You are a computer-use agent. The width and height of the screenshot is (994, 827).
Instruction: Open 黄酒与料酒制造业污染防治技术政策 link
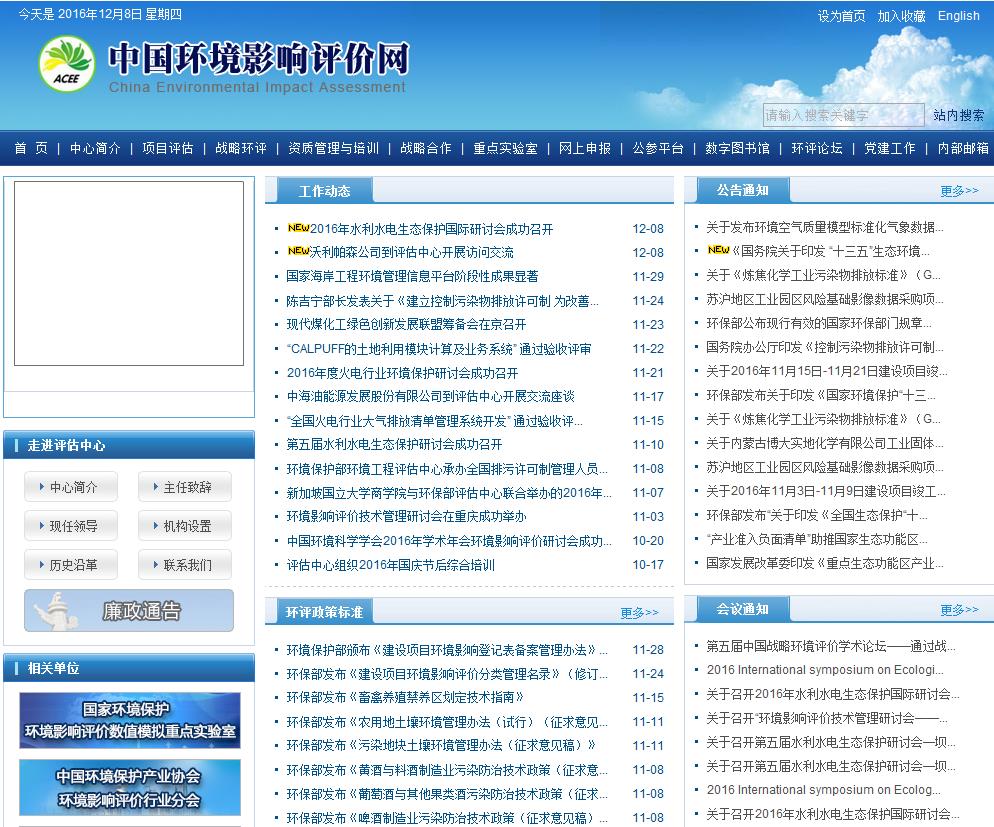447,770
